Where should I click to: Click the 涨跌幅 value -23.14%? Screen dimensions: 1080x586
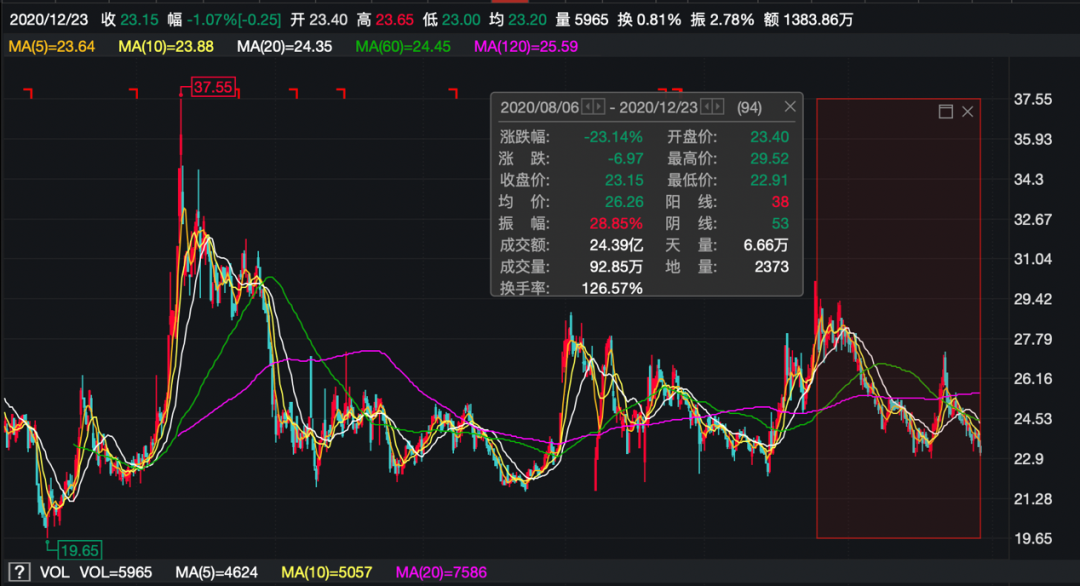click(613, 137)
